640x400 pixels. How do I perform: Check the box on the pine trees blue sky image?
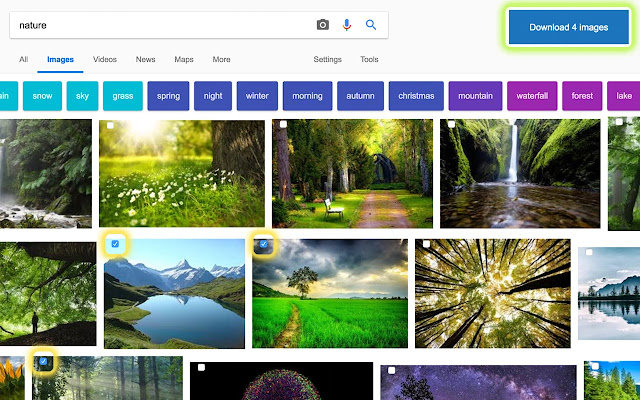click(x=595, y=366)
